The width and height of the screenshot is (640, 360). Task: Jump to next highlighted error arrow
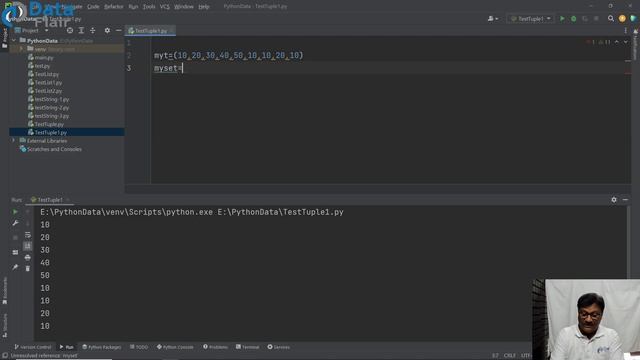625,42
